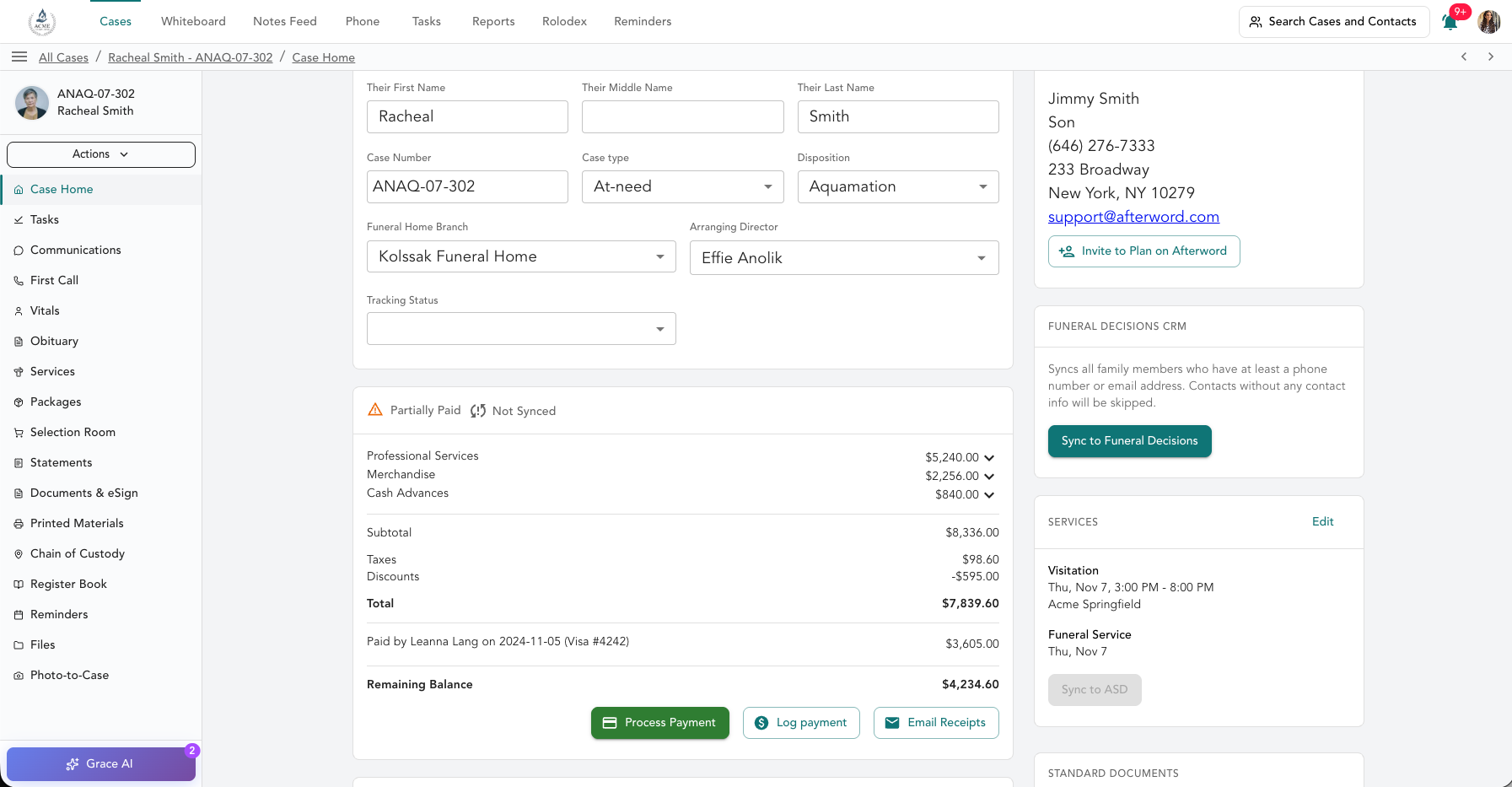This screenshot has width=1512, height=787.
Task: Open Case Home in the sidebar
Action: 101,189
